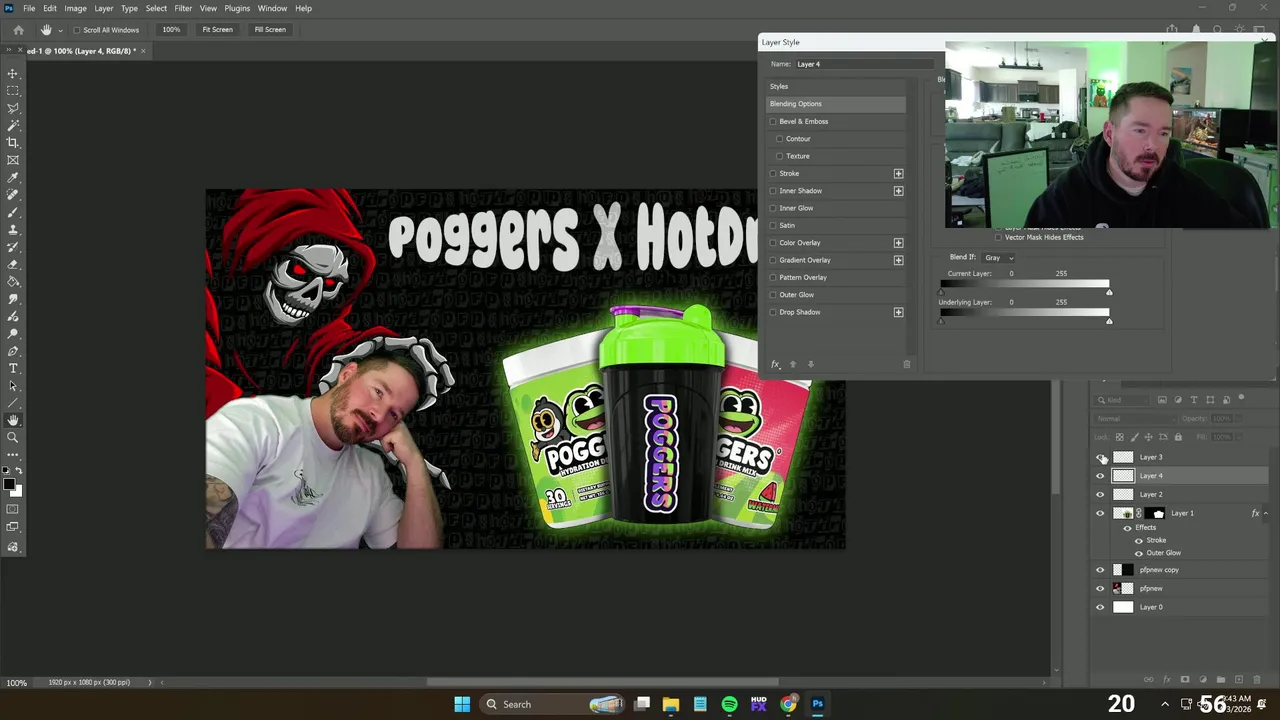Click the fx icon in Layer Style dialog
Screen dimensions: 1280x720
point(775,364)
